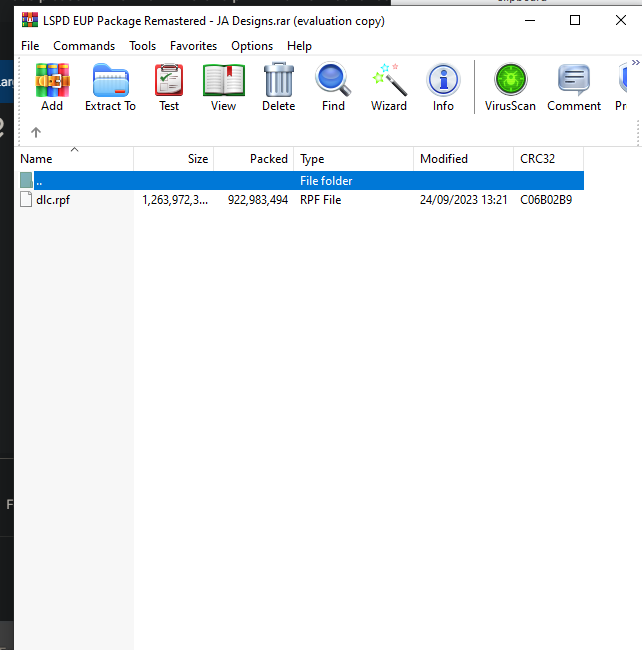Open the Tools menu
Viewport: 642px width, 650px height.
point(142,46)
